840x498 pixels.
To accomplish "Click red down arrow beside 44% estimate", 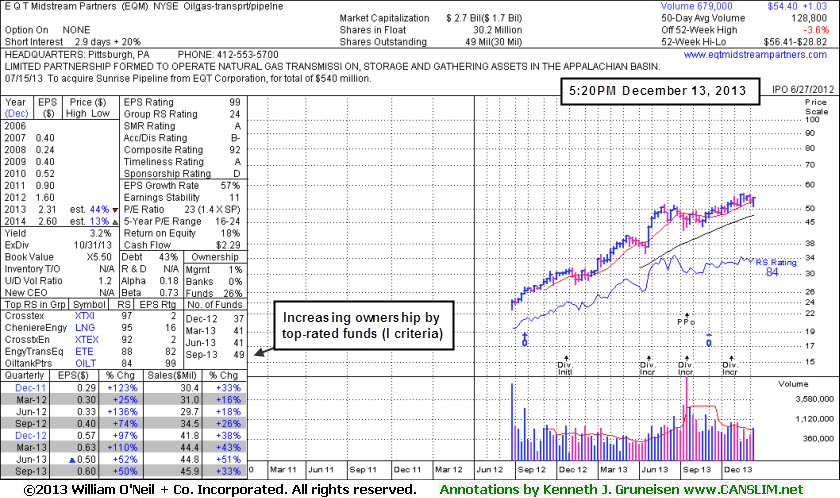I will (x=115, y=210).
